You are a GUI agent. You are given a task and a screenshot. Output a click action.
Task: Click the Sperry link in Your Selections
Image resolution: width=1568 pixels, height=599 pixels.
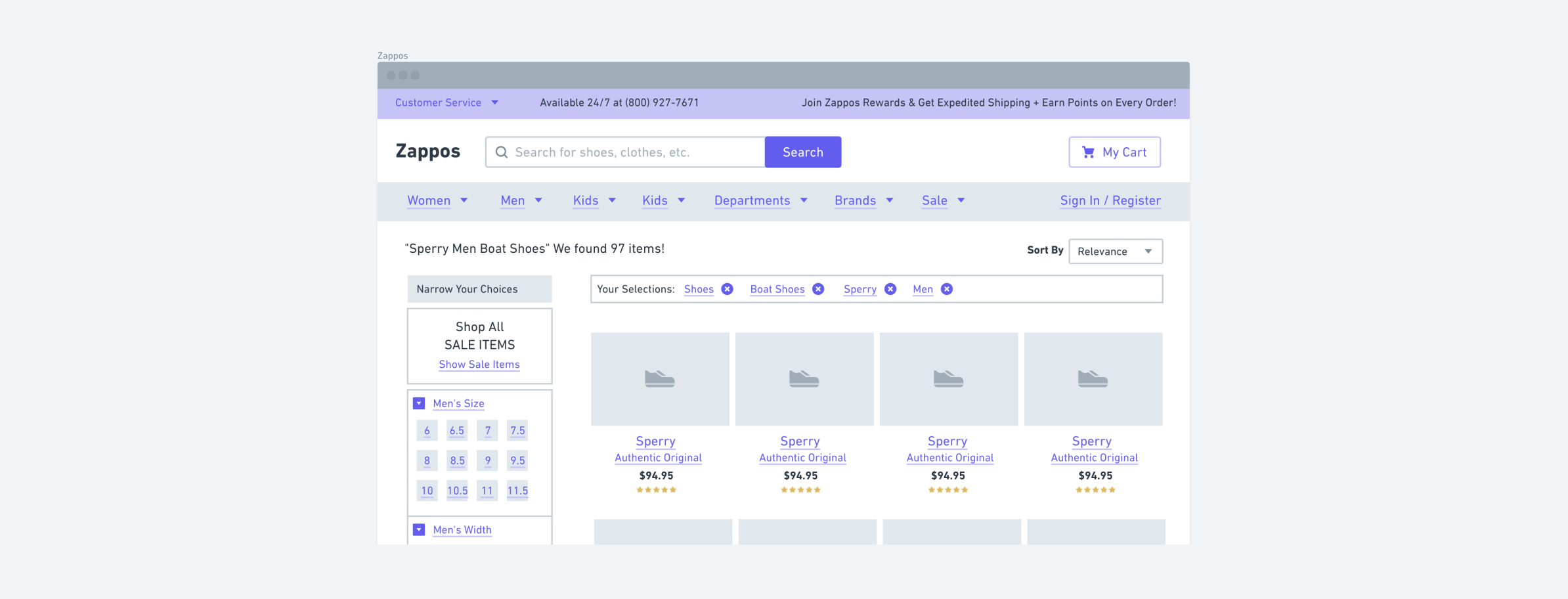860,289
